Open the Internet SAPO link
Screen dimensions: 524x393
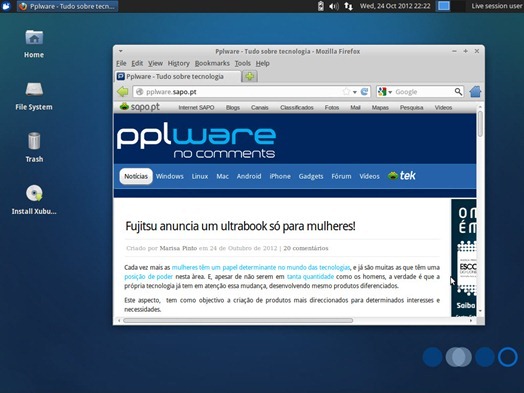[x=196, y=108]
